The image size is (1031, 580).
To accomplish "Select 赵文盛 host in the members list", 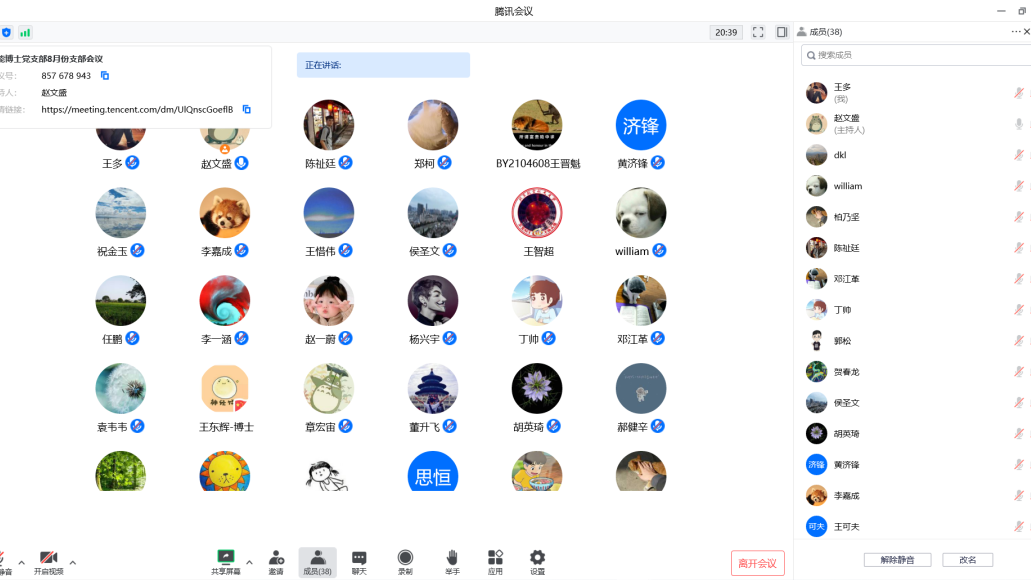I will click(x=849, y=124).
